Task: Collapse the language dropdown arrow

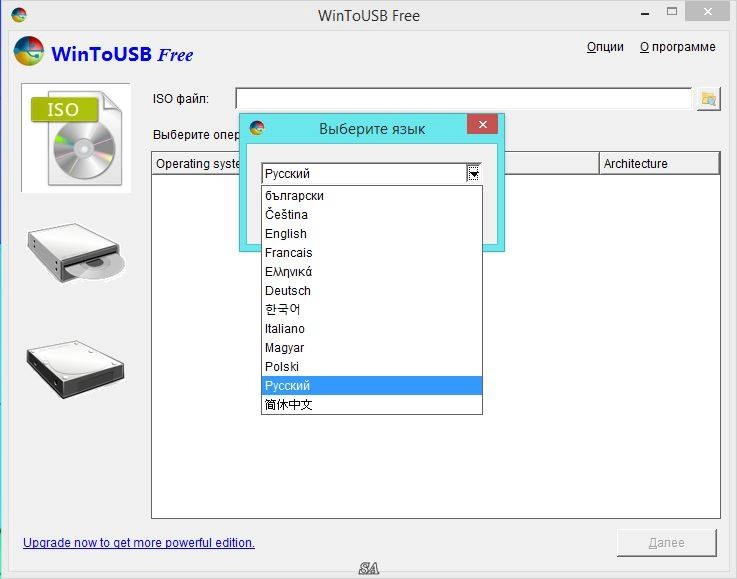Action: [473, 173]
